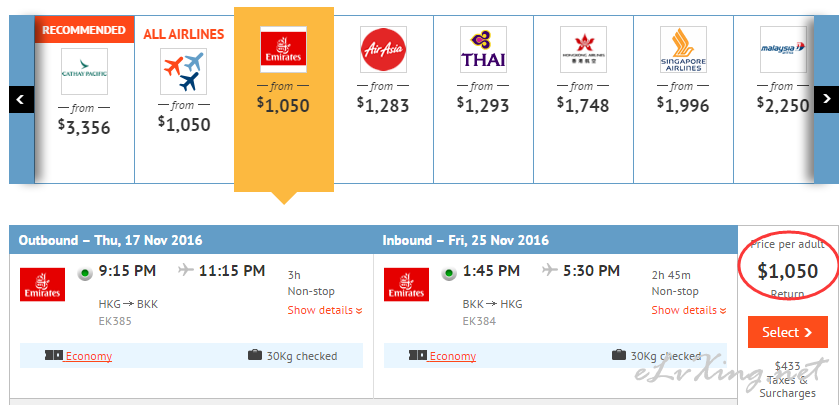Select the Cathay Pacific recommended airline logo
Screen dimensions: 839x405
point(84,71)
